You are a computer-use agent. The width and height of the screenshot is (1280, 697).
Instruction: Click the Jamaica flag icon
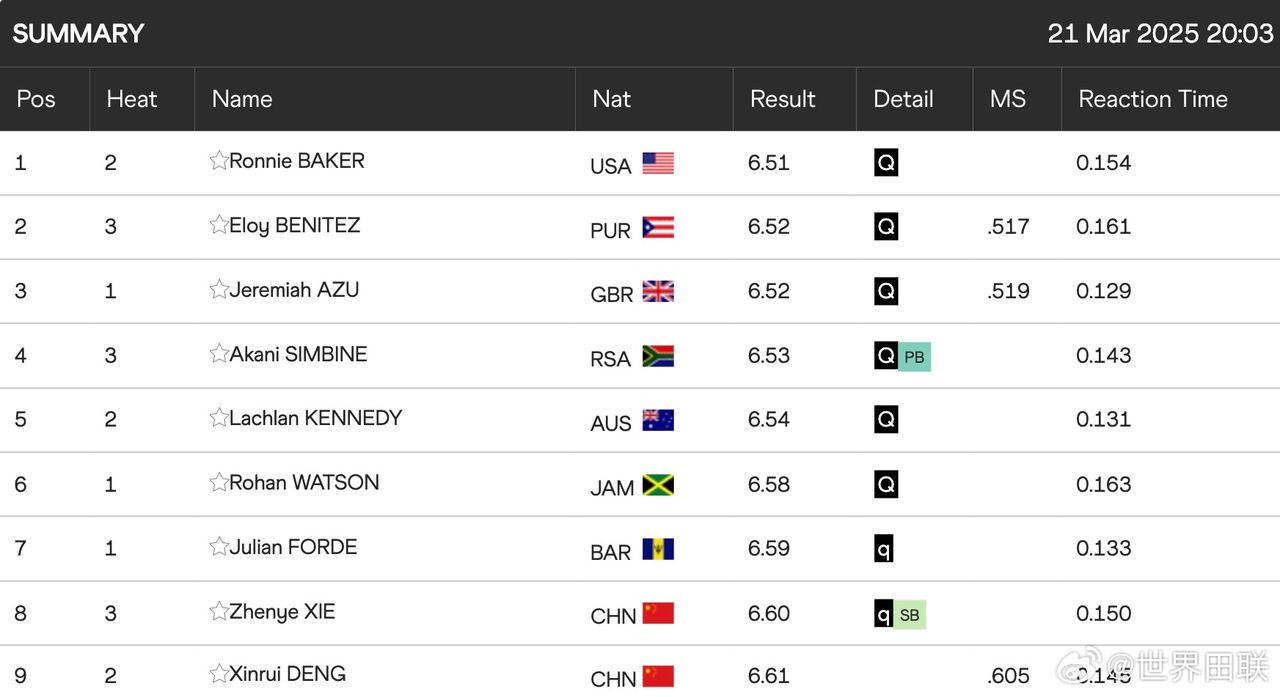coord(658,485)
